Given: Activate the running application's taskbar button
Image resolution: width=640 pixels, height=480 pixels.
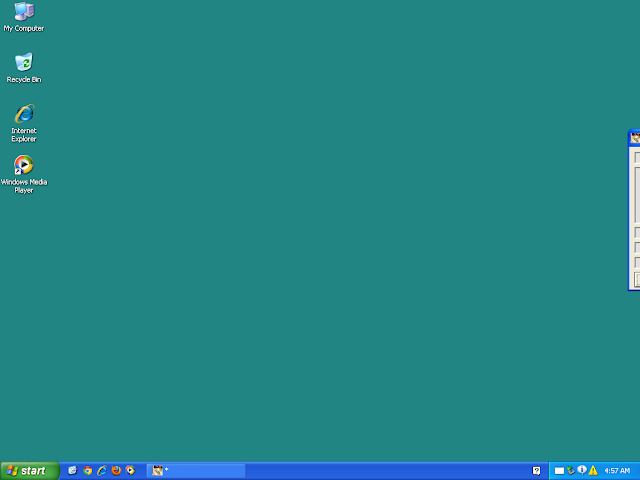Looking at the screenshot, I should click(196, 471).
